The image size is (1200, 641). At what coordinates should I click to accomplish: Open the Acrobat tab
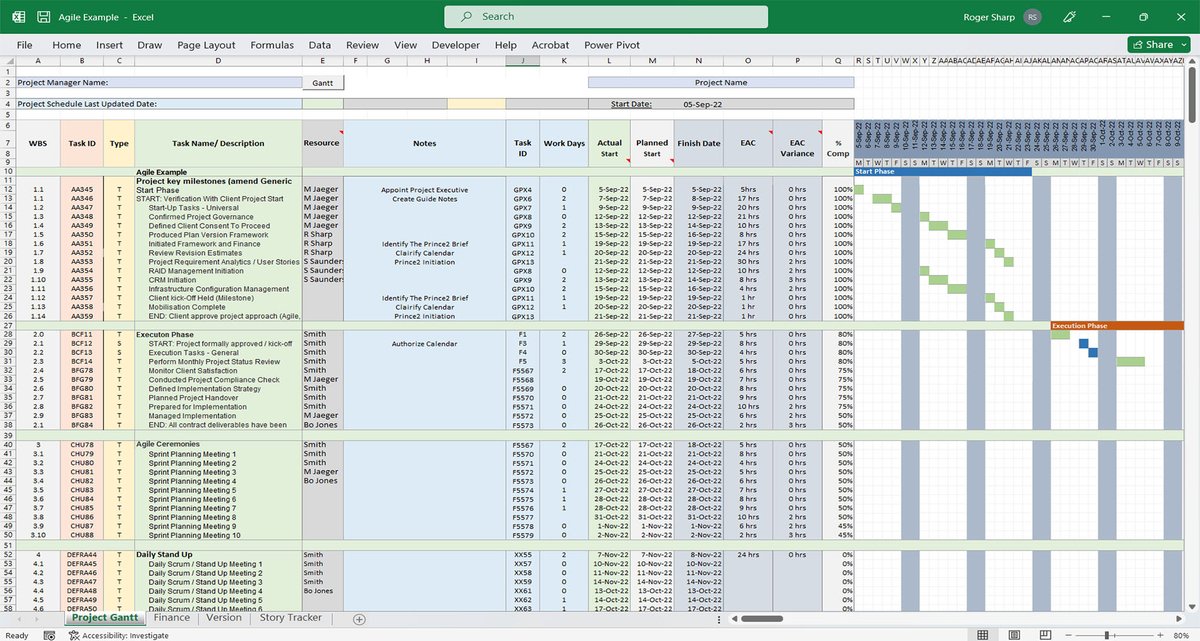(x=550, y=45)
